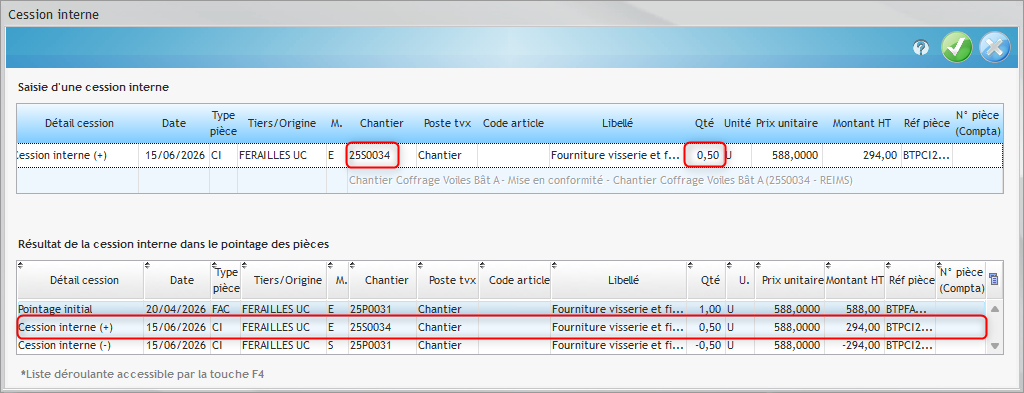1024x393 pixels.
Task: Click Type pièce CI in entry row
Action: point(223,155)
